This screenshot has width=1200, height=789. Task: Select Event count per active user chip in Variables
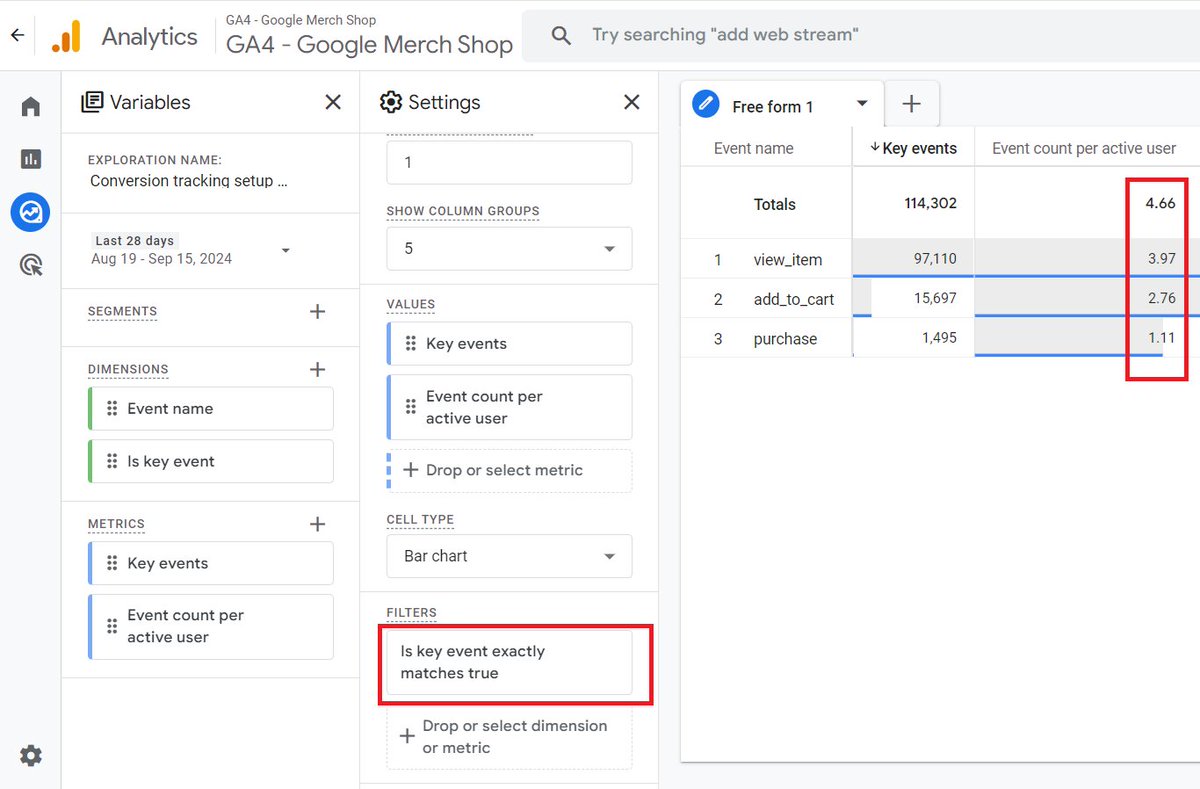click(210, 626)
